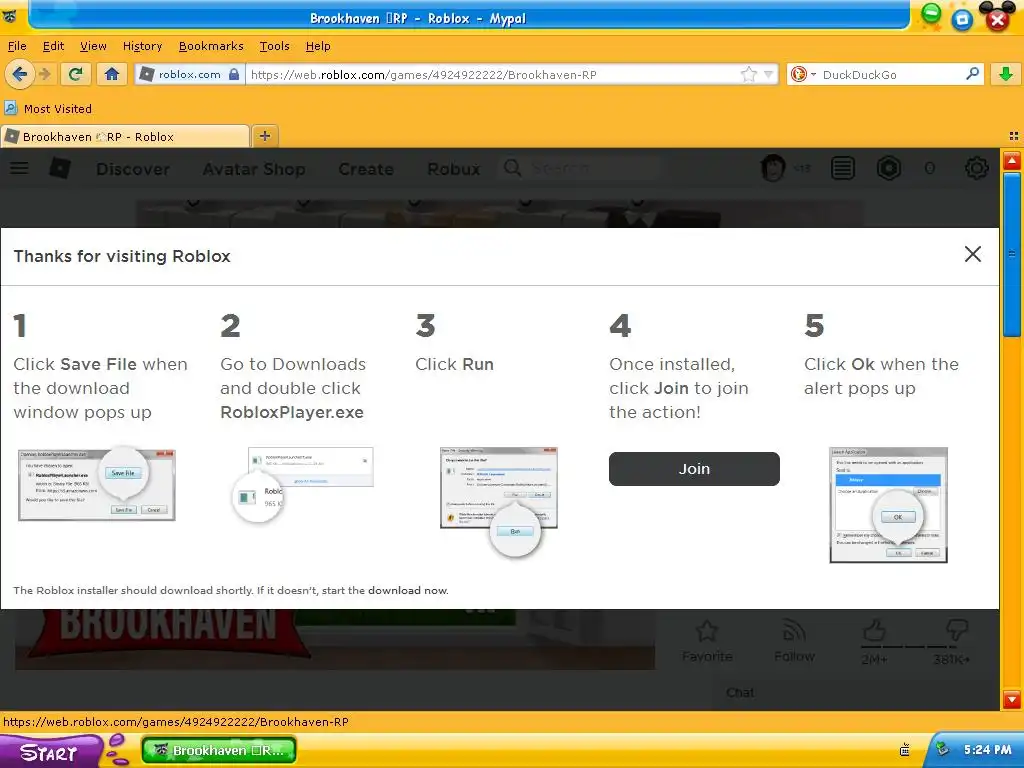Click the scrollbar up arrow
This screenshot has width=1024, height=768.
pyautogui.click(x=1012, y=161)
